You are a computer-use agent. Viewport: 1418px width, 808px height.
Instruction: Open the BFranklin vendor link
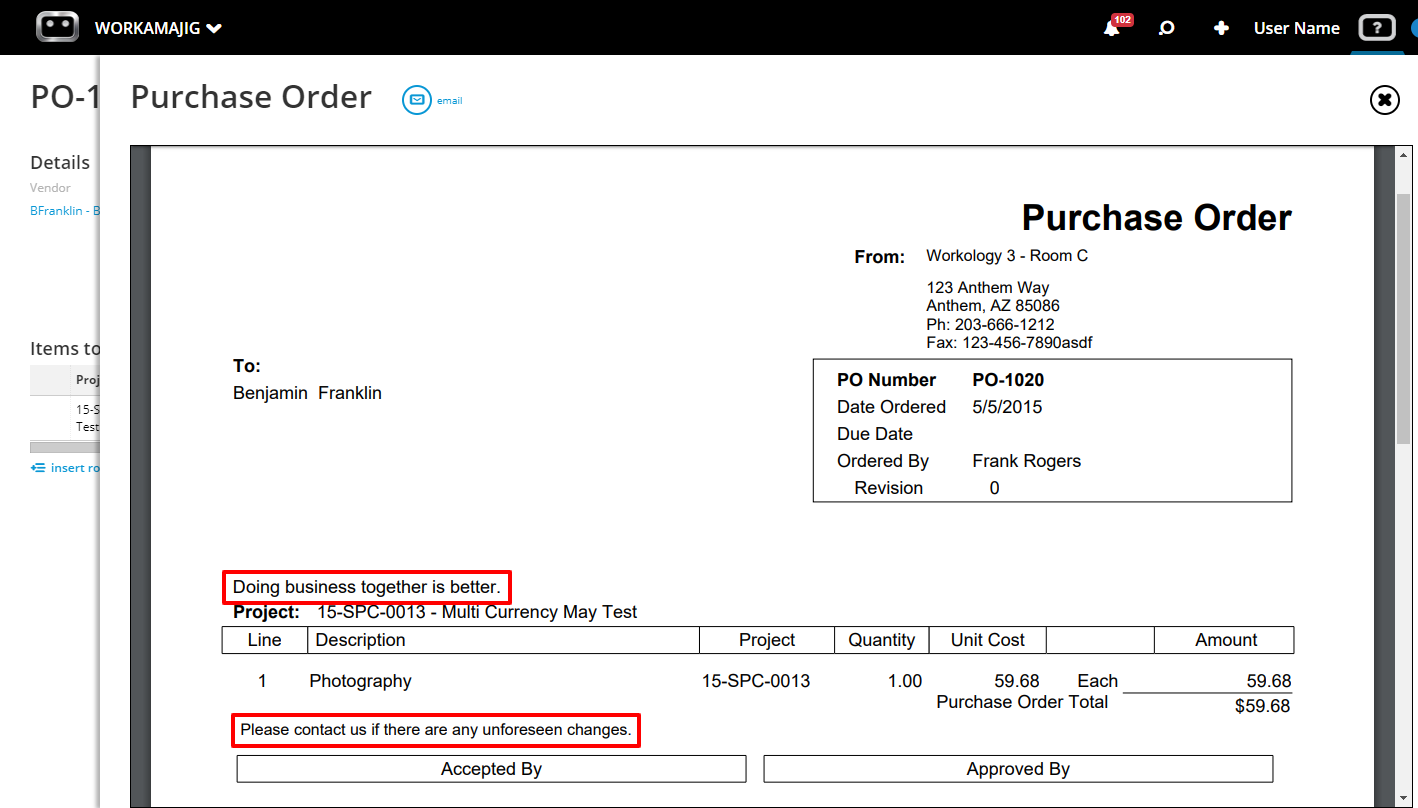pyautogui.click(x=65, y=211)
